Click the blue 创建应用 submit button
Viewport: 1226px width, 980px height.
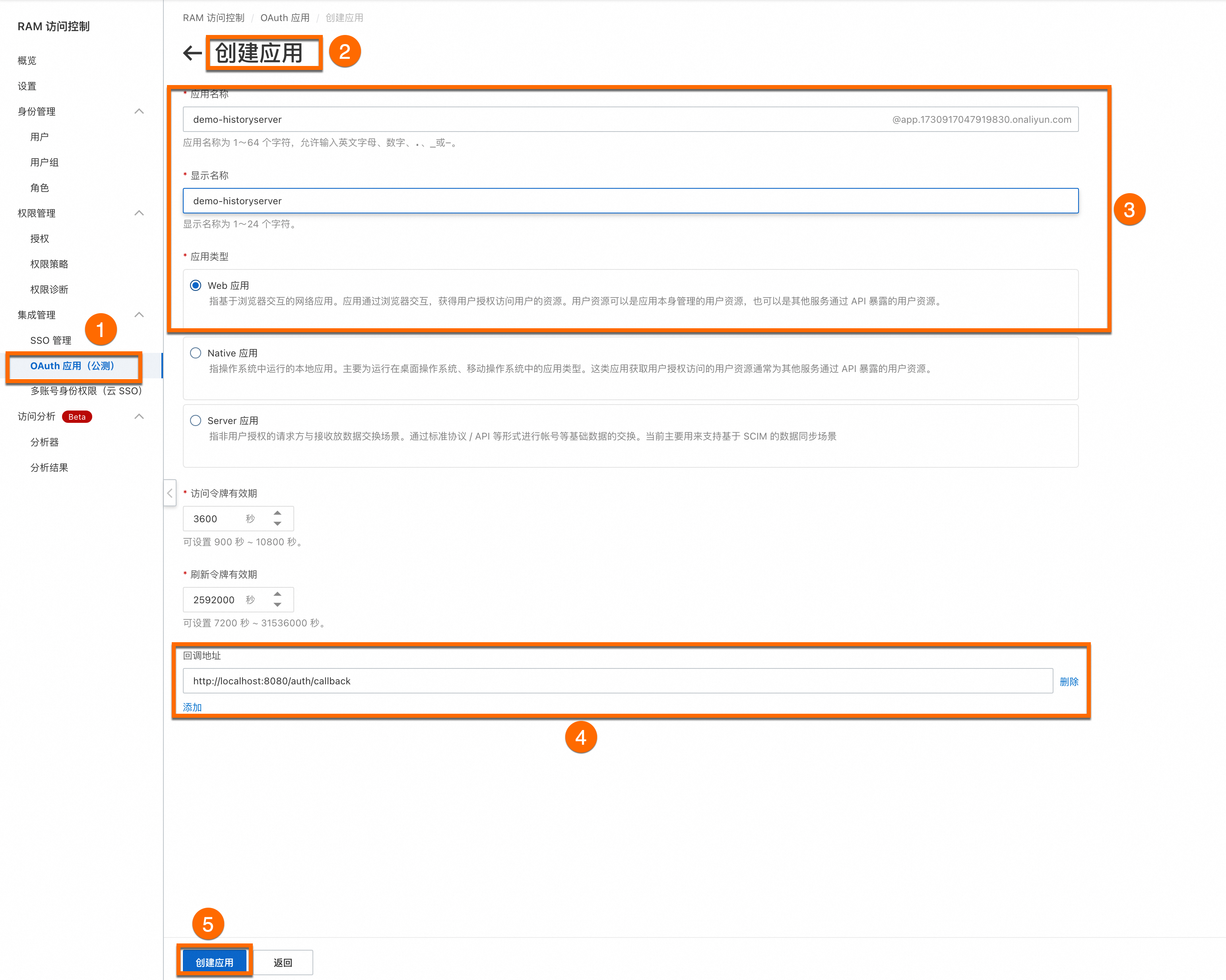click(x=214, y=963)
